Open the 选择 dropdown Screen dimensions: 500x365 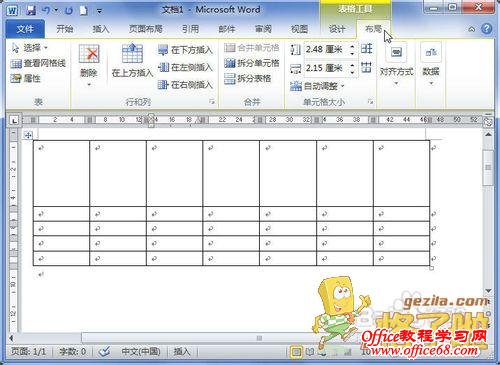pyautogui.click(x=30, y=48)
